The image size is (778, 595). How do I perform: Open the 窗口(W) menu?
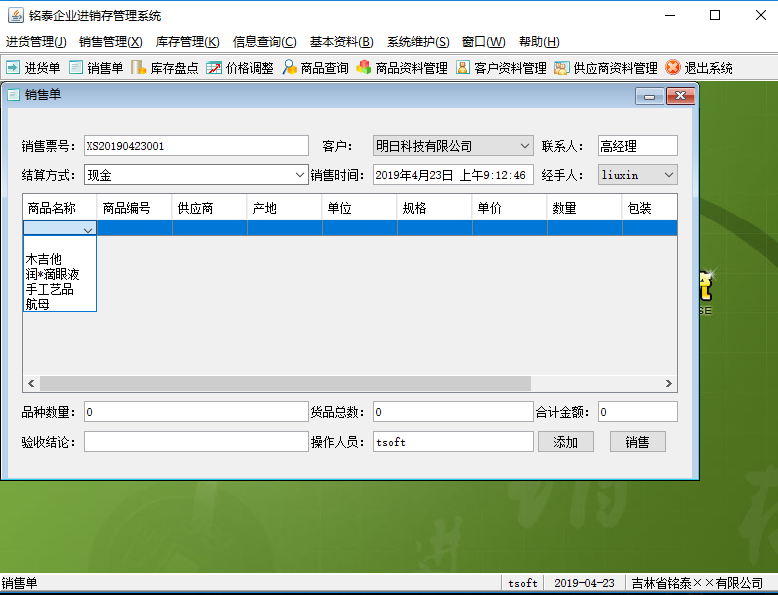[483, 42]
